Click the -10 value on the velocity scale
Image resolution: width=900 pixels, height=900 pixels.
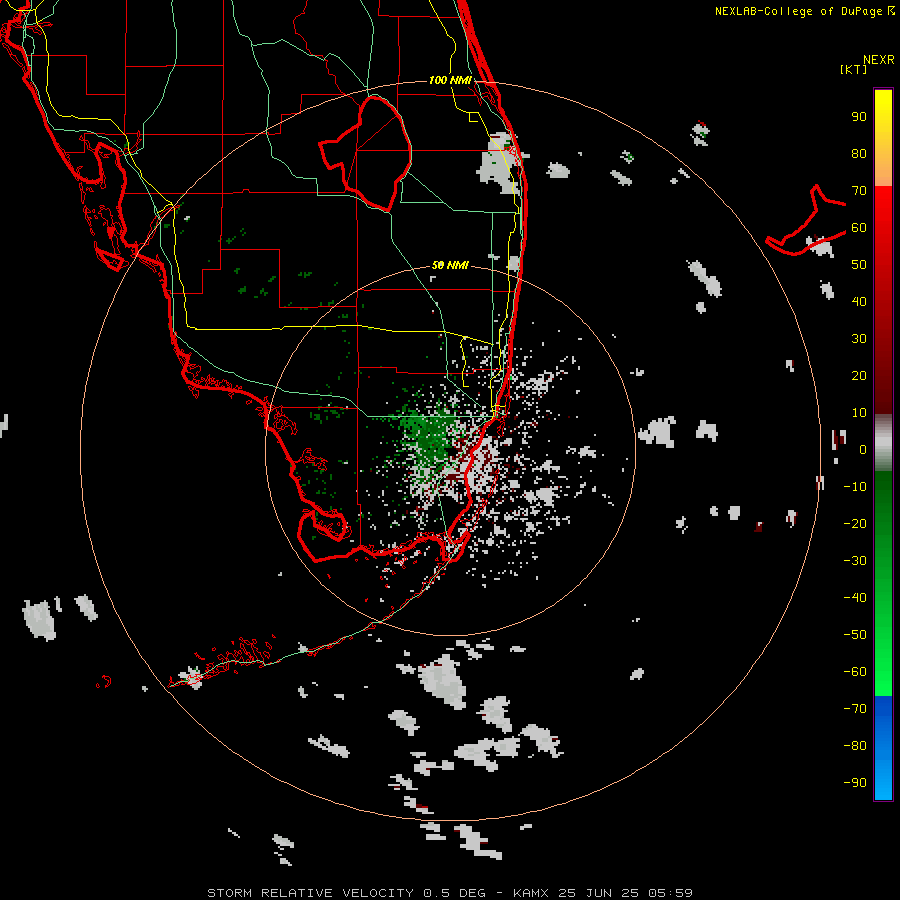tap(855, 487)
